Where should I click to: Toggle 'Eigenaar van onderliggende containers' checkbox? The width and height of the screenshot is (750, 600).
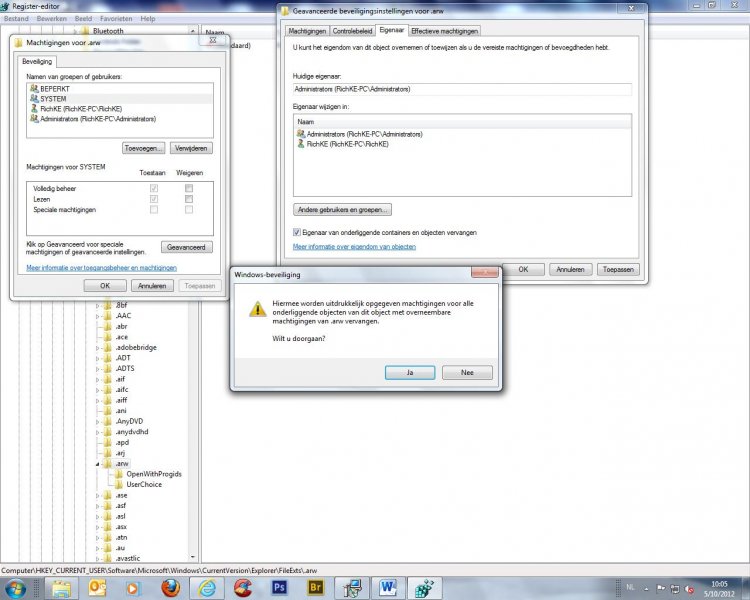click(x=298, y=232)
